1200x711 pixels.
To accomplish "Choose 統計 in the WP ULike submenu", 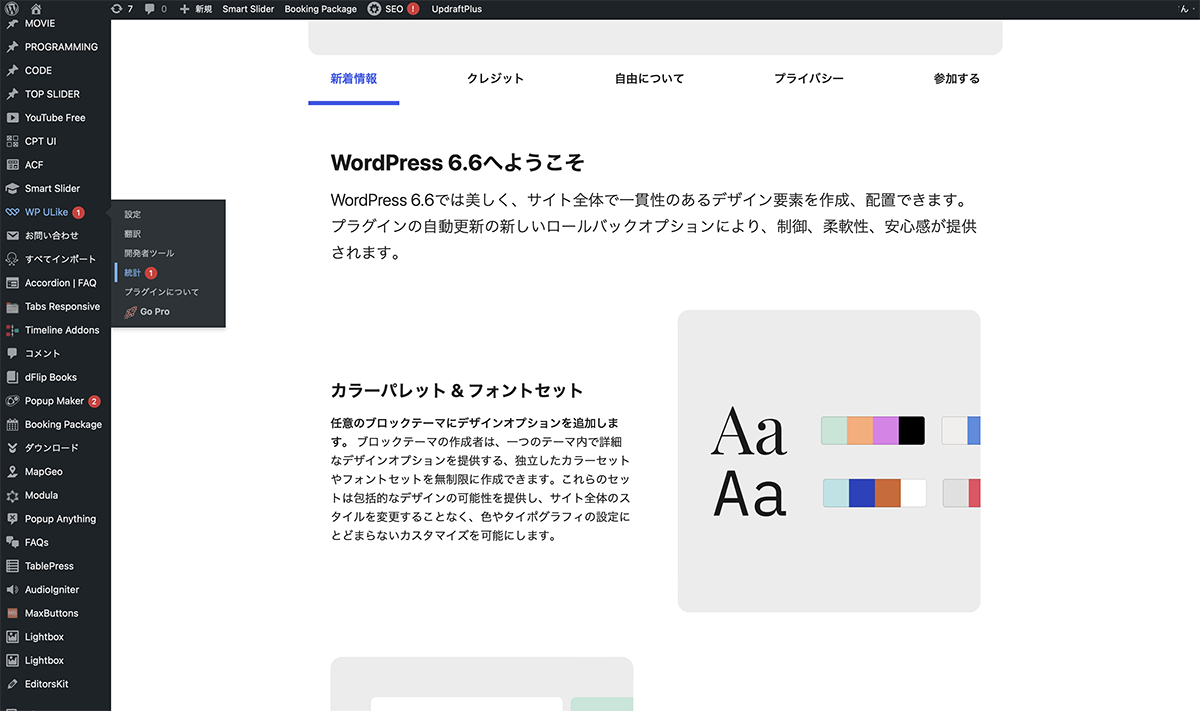I will tap(133, 273).
